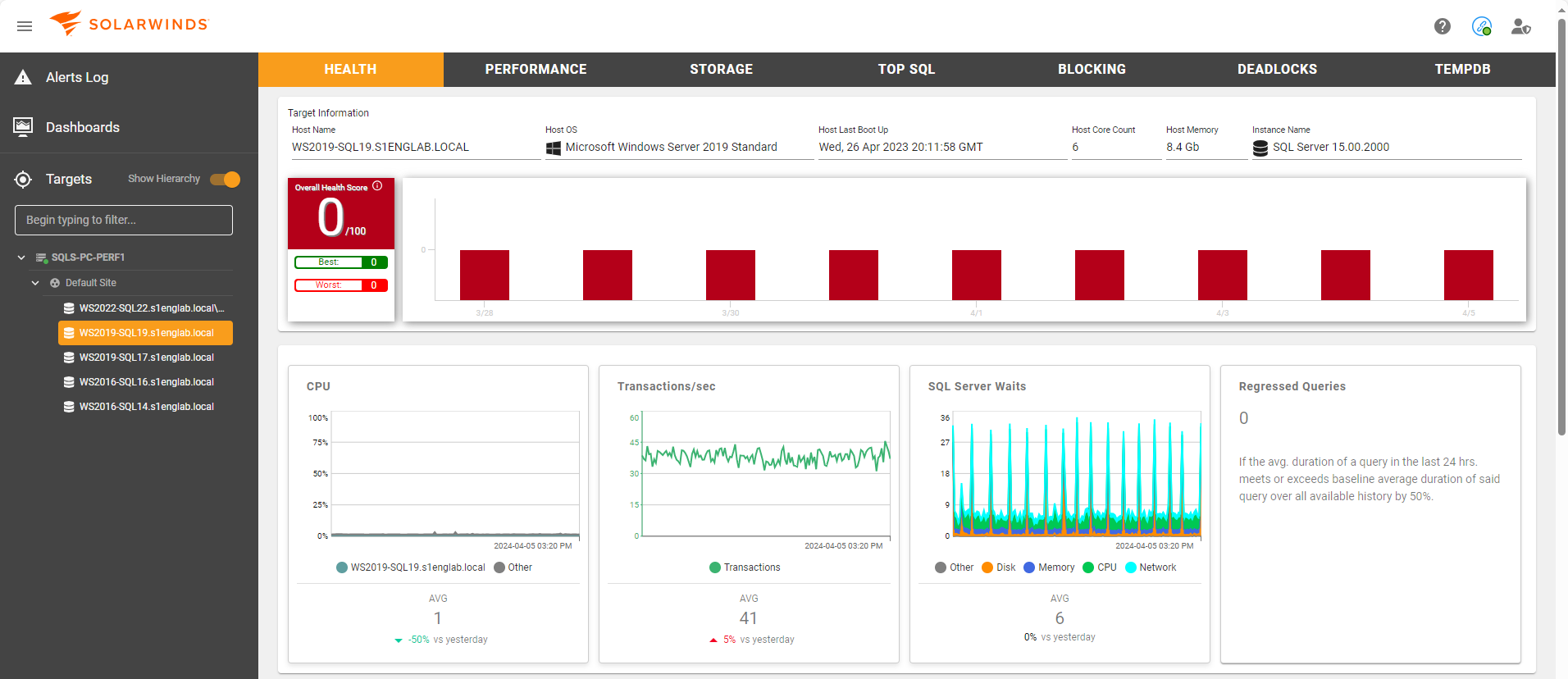
Task: Open the hamburger navigation menu
Action: [25, 26]
